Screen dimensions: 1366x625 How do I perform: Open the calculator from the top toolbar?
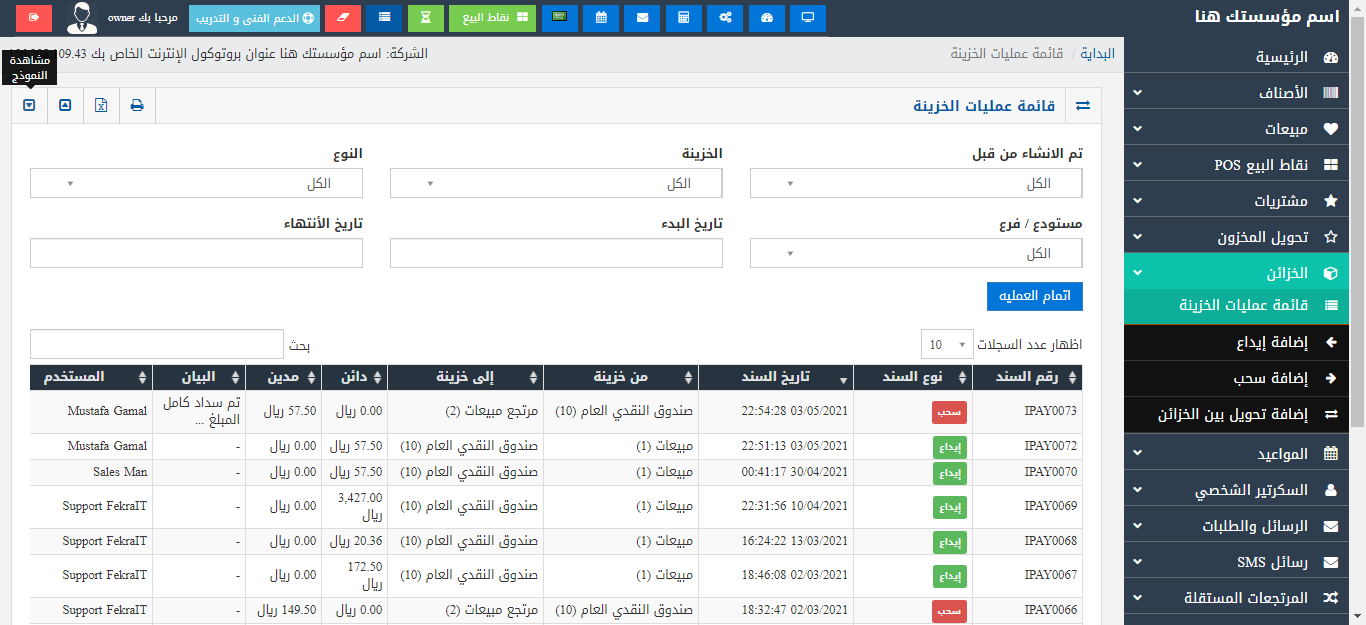coord(683,18)
